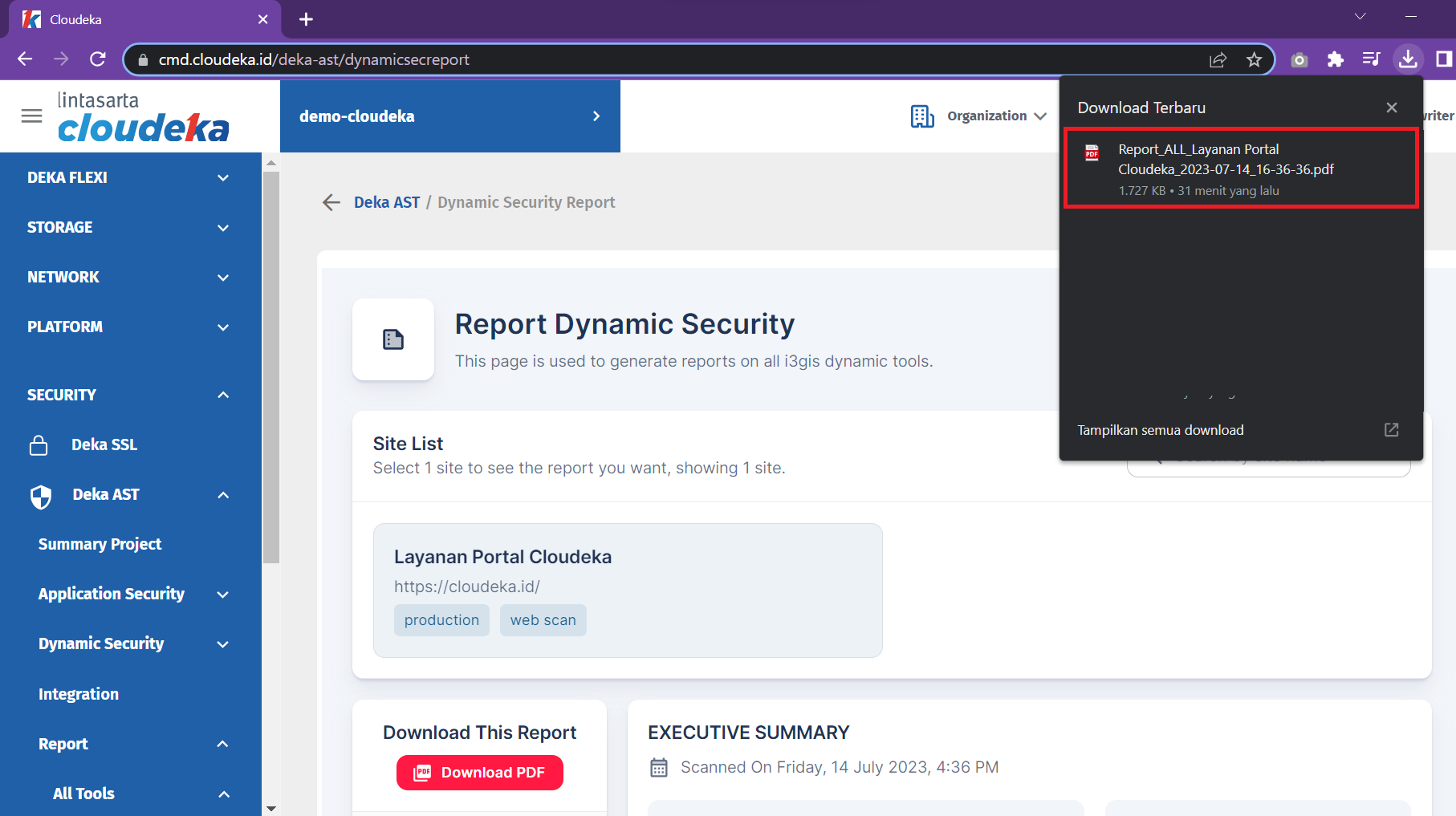Screen dimensions: 1456x816
Task: Expand the STORAGE sidebar section
Action: pyautogui.click(x=128, y=227)
